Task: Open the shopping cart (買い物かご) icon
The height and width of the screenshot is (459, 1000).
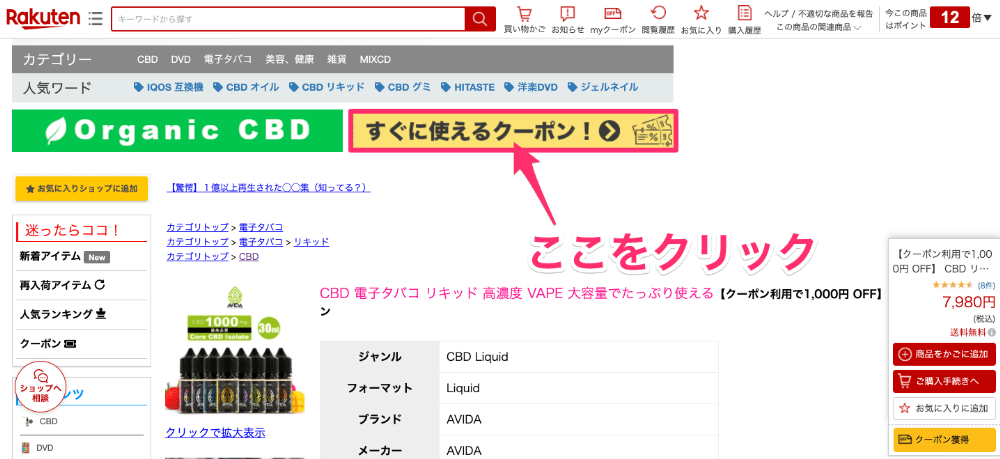Action: [524, 18]
